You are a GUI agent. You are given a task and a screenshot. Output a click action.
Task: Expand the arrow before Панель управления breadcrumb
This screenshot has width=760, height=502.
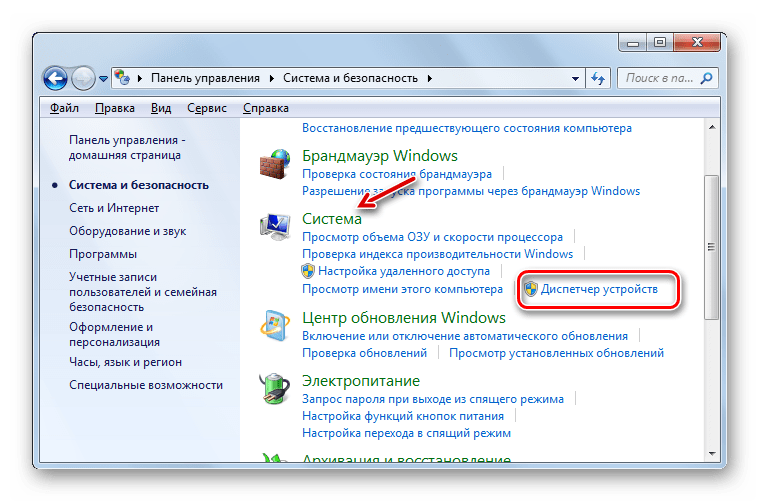(140, 78)
